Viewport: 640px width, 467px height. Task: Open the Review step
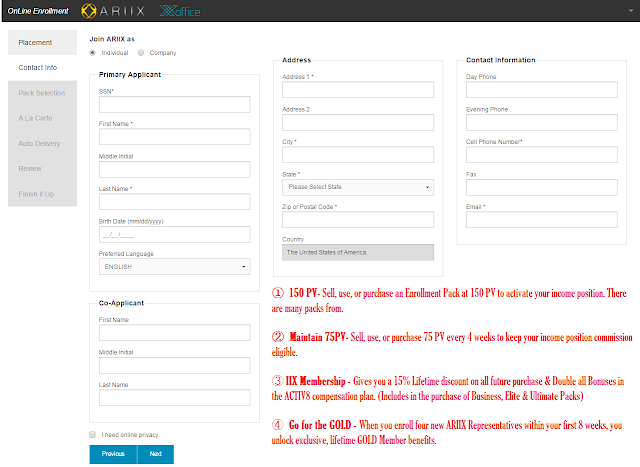pos(42,169)
